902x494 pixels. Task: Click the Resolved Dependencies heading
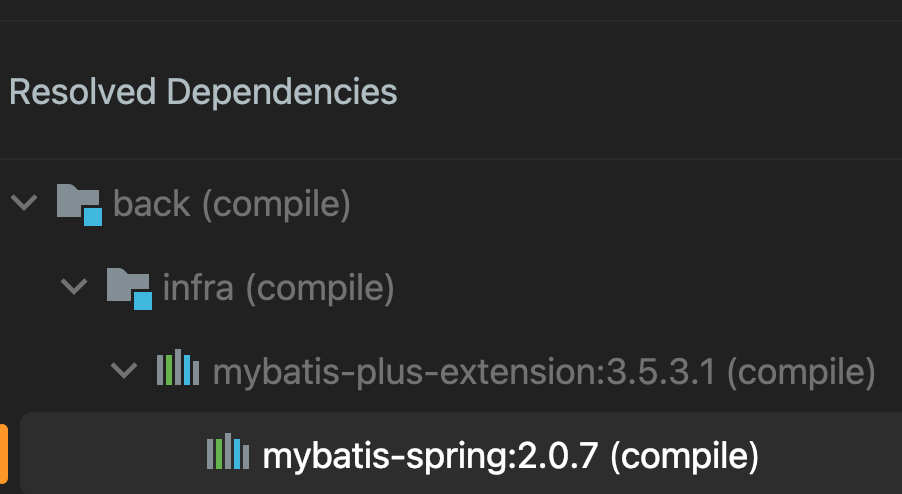point(203,92)
